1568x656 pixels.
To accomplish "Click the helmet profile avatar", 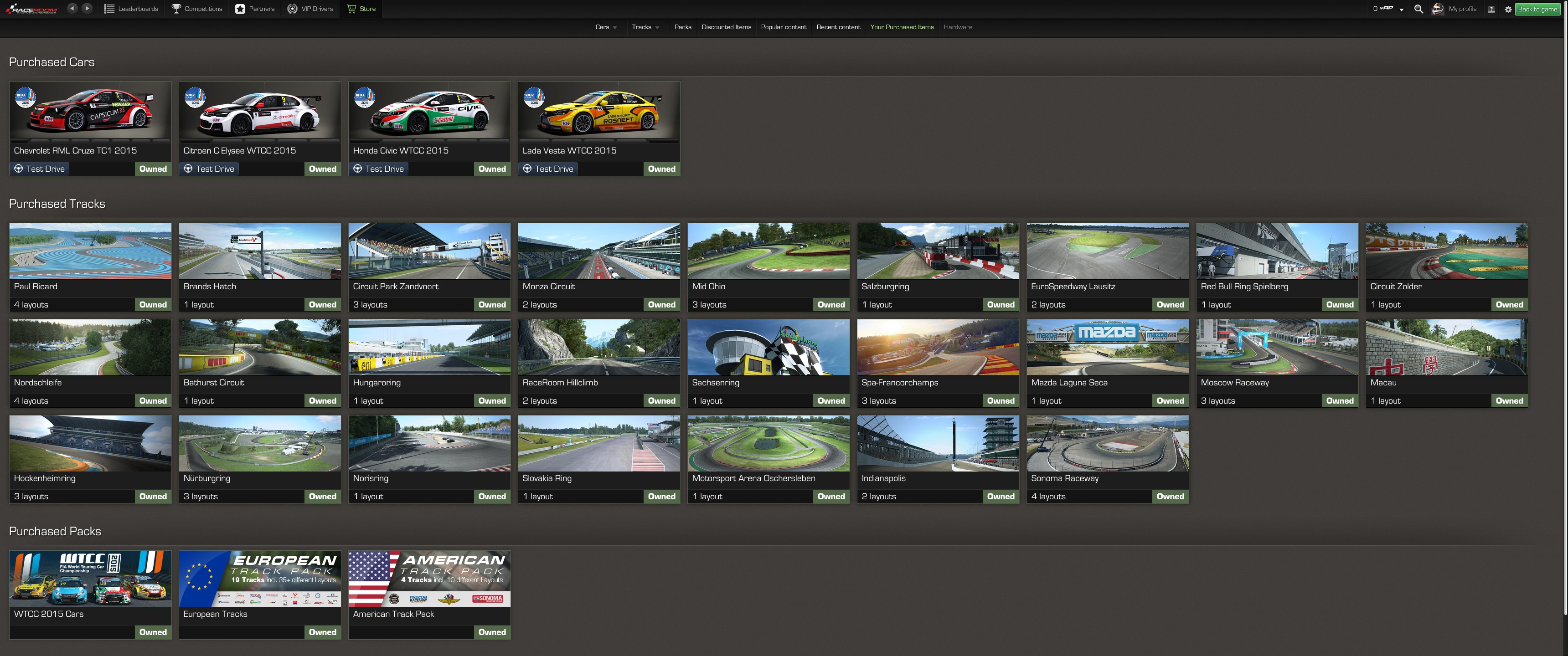I will coord(1438,9).
